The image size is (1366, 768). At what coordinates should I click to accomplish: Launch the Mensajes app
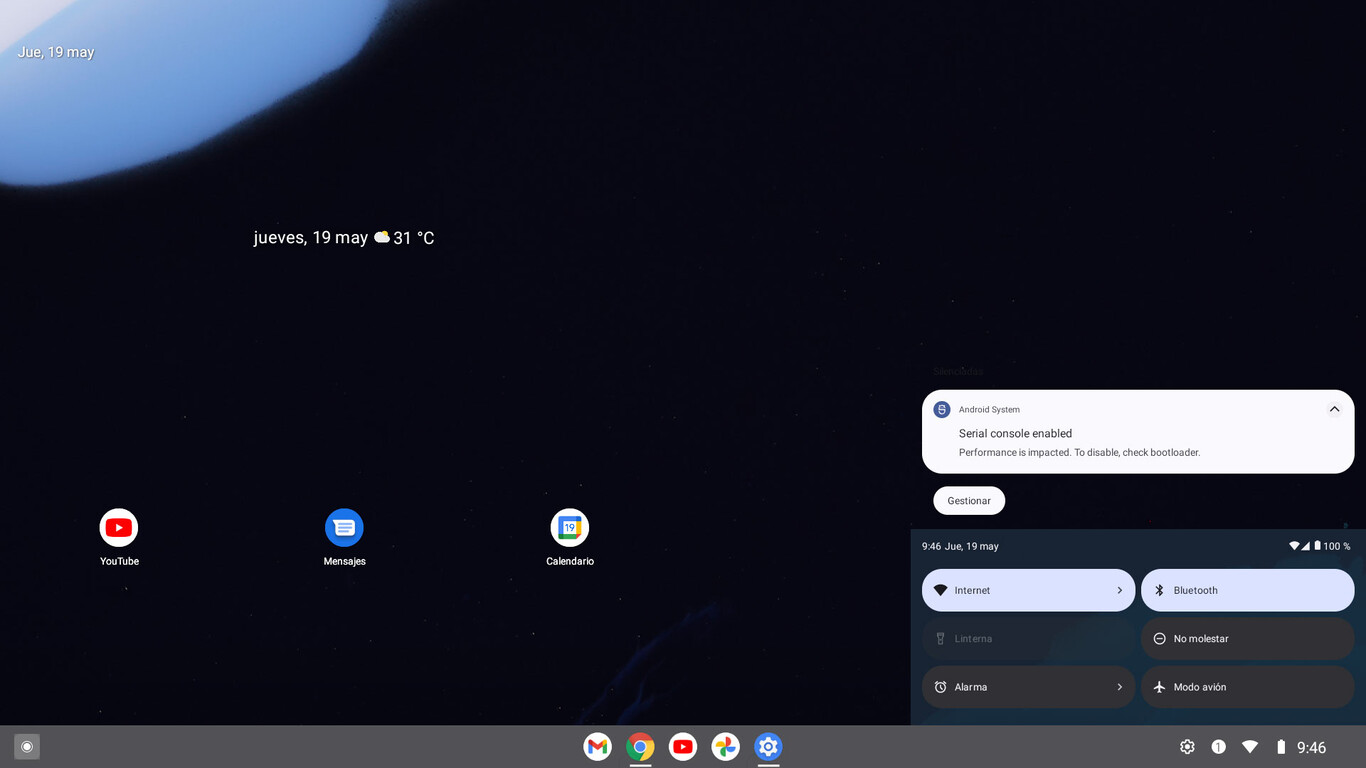[x=344, y=528]
